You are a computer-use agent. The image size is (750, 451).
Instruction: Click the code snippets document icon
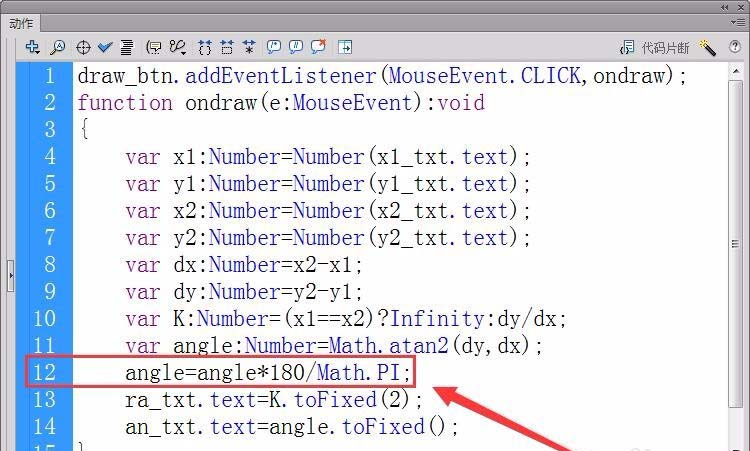(x=627, y=47)
